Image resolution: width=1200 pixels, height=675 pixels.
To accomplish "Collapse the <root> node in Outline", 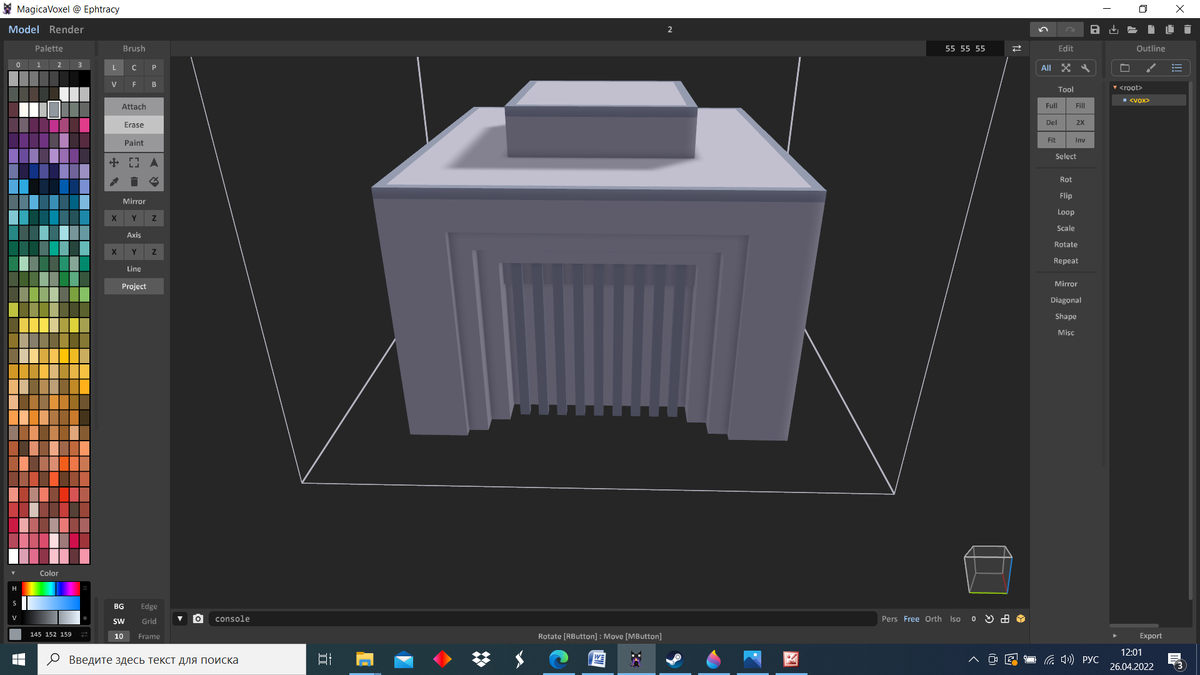I will tap(1115, 88).
